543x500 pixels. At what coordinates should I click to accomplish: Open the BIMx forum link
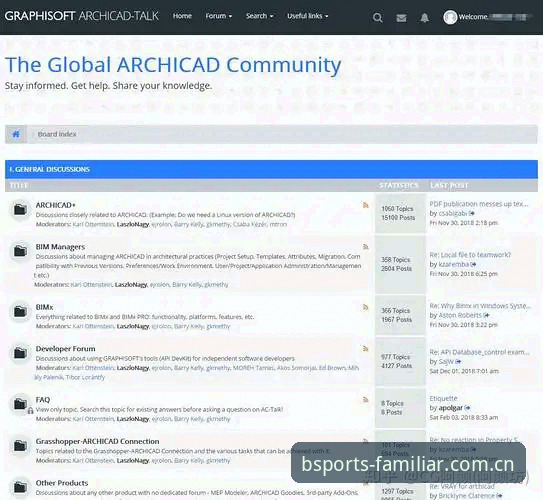(x=44, y=307)
